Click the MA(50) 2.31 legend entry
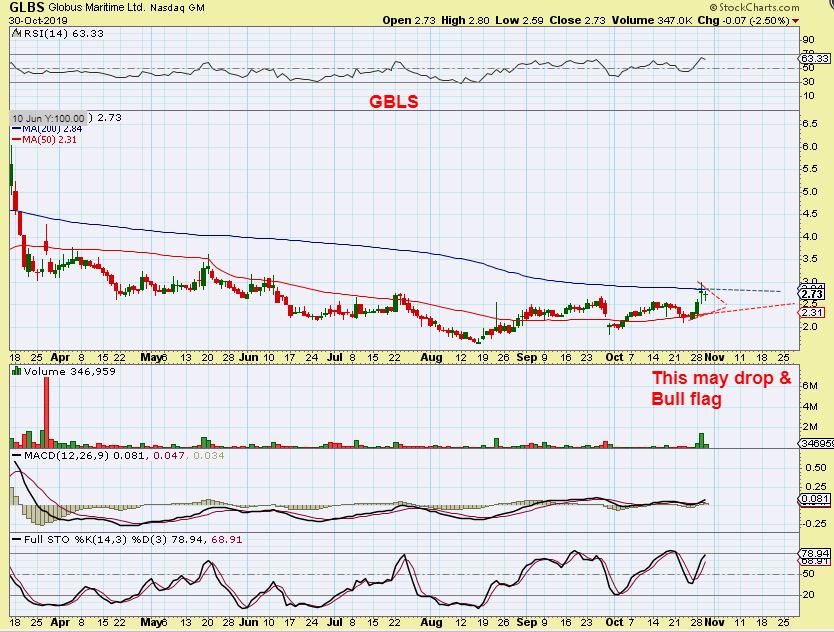Viewport: 834px width, 632px height. point(44,140)
